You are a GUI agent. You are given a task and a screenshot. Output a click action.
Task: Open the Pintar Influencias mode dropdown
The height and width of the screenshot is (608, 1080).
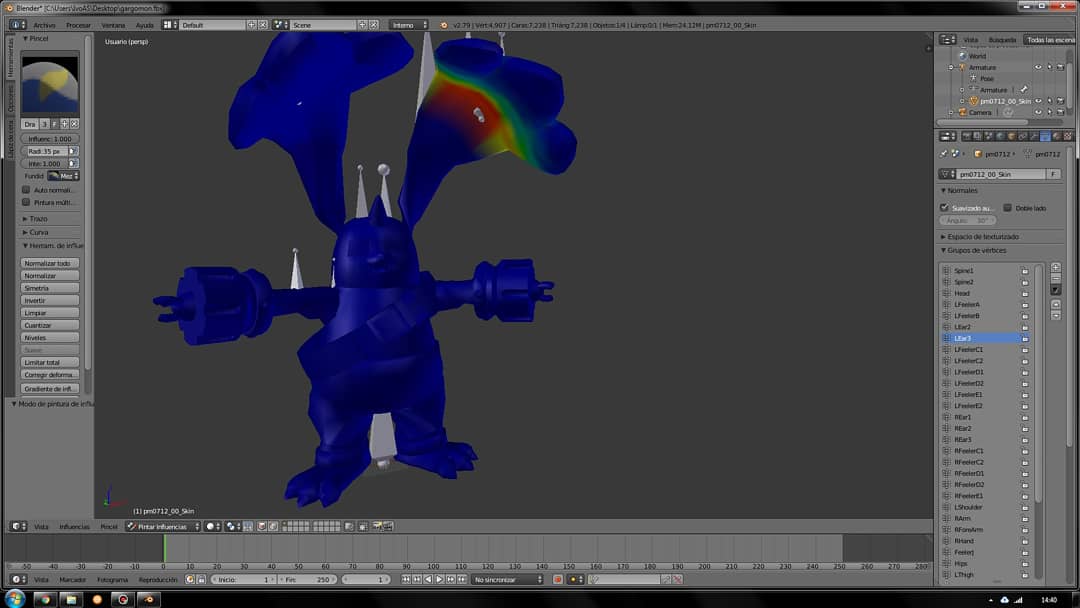pyautogui.click(x=163, y=527)
